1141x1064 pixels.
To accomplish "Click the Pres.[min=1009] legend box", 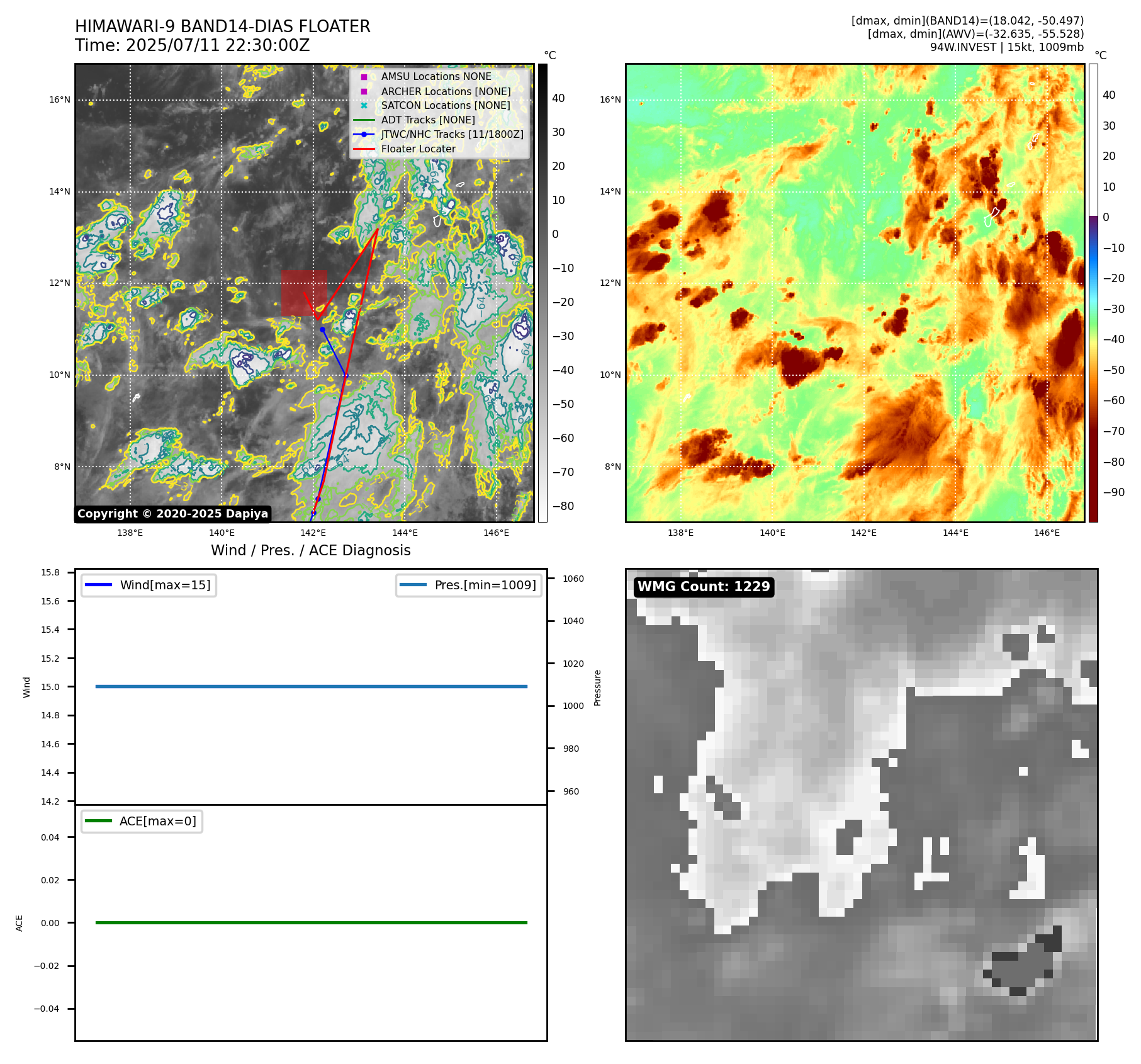I will [469, 585].
